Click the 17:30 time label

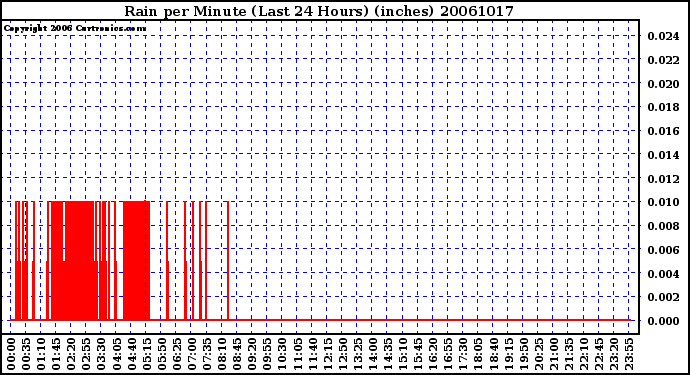point(462,354)
